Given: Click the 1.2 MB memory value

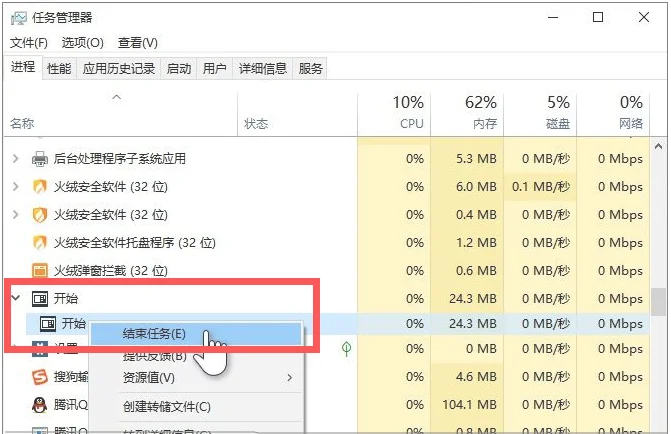Looking at the screenshot, I should [476, 243].
